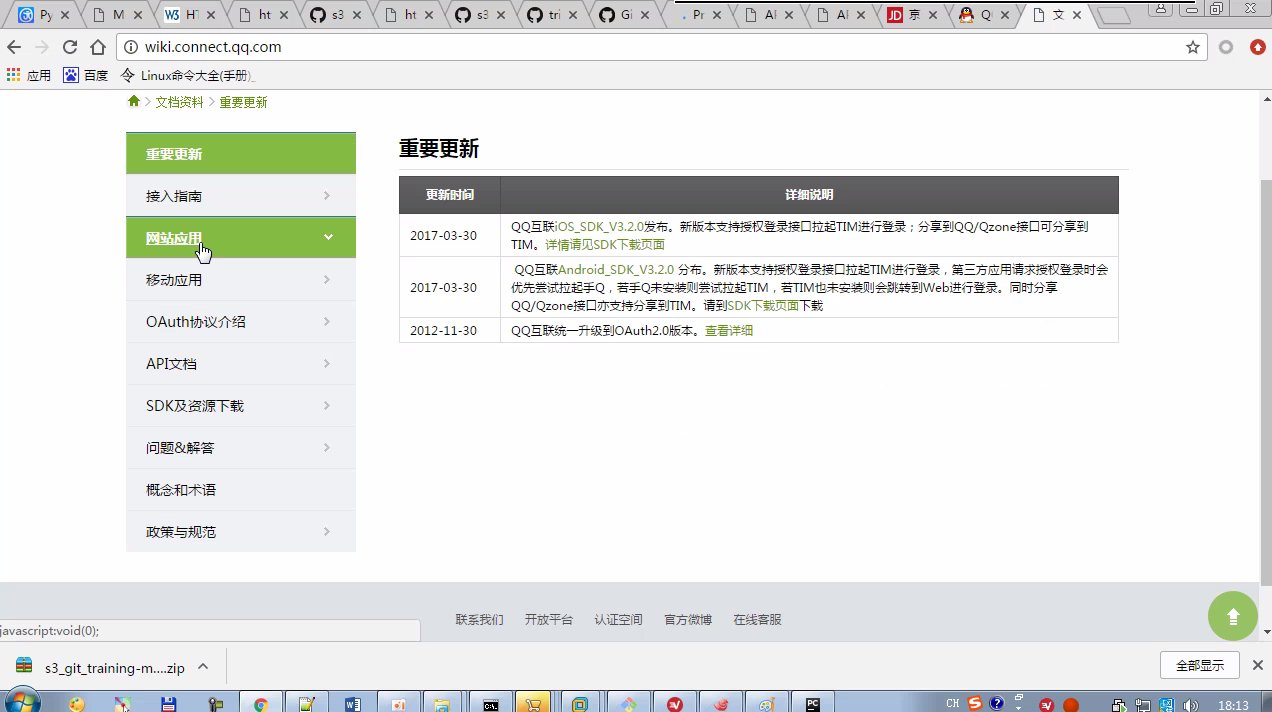Bookmark this page with the star
This screenshot has width=1272, height=712.
[x=1192, y=47]
